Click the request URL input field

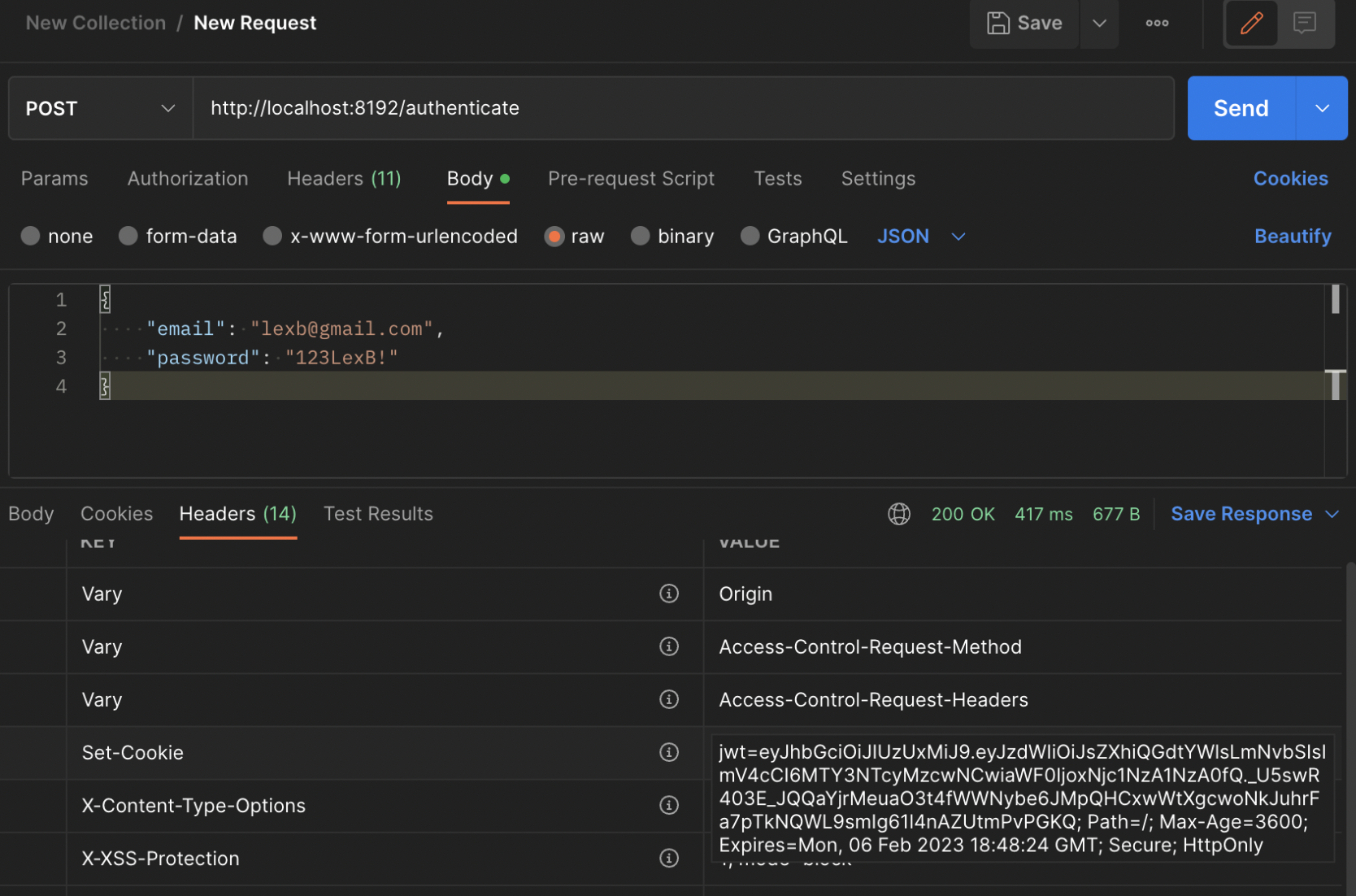point(684,108)
